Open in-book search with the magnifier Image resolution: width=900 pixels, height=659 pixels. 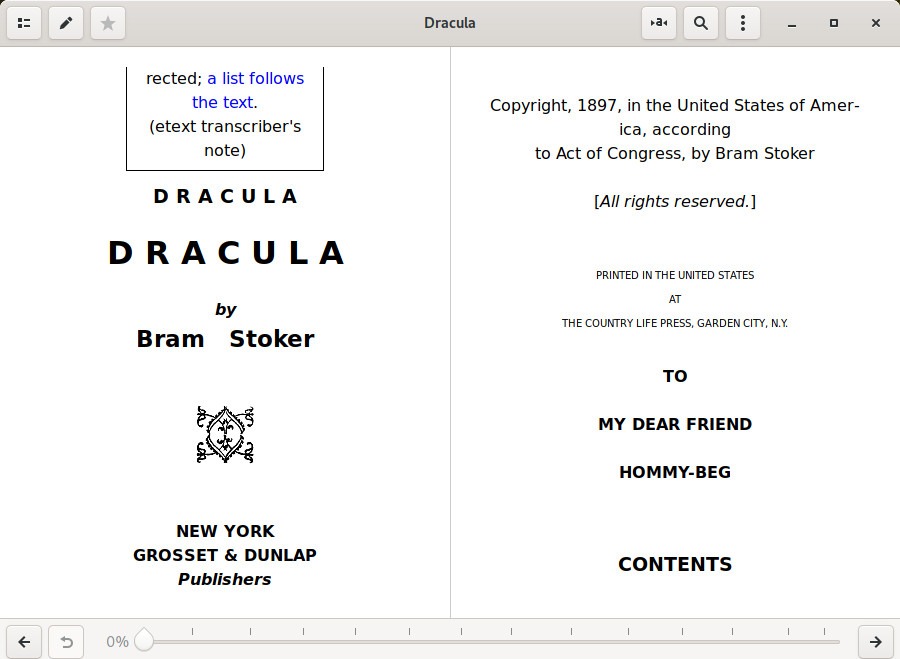coord(700,22)
